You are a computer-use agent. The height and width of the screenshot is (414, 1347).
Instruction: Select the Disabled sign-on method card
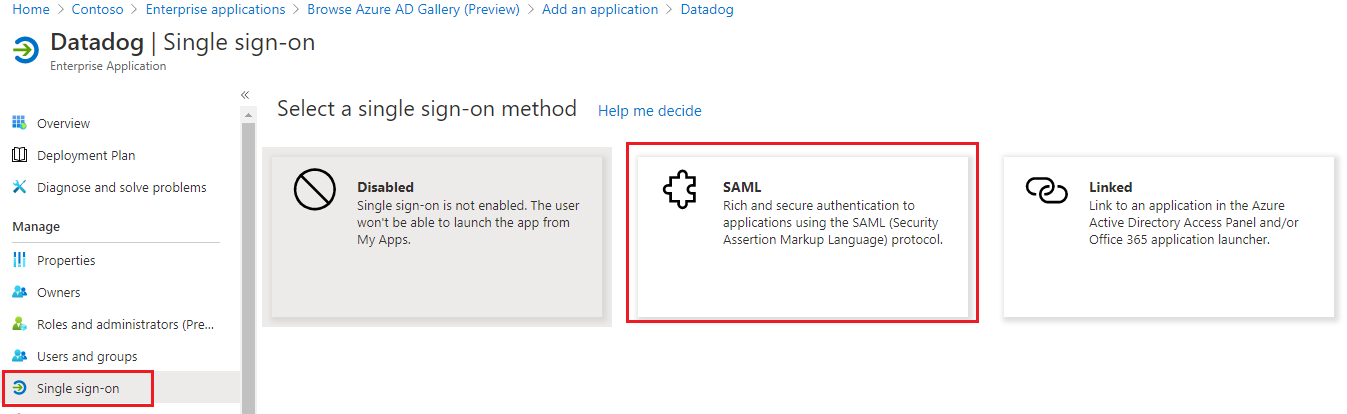pos(437,236)
